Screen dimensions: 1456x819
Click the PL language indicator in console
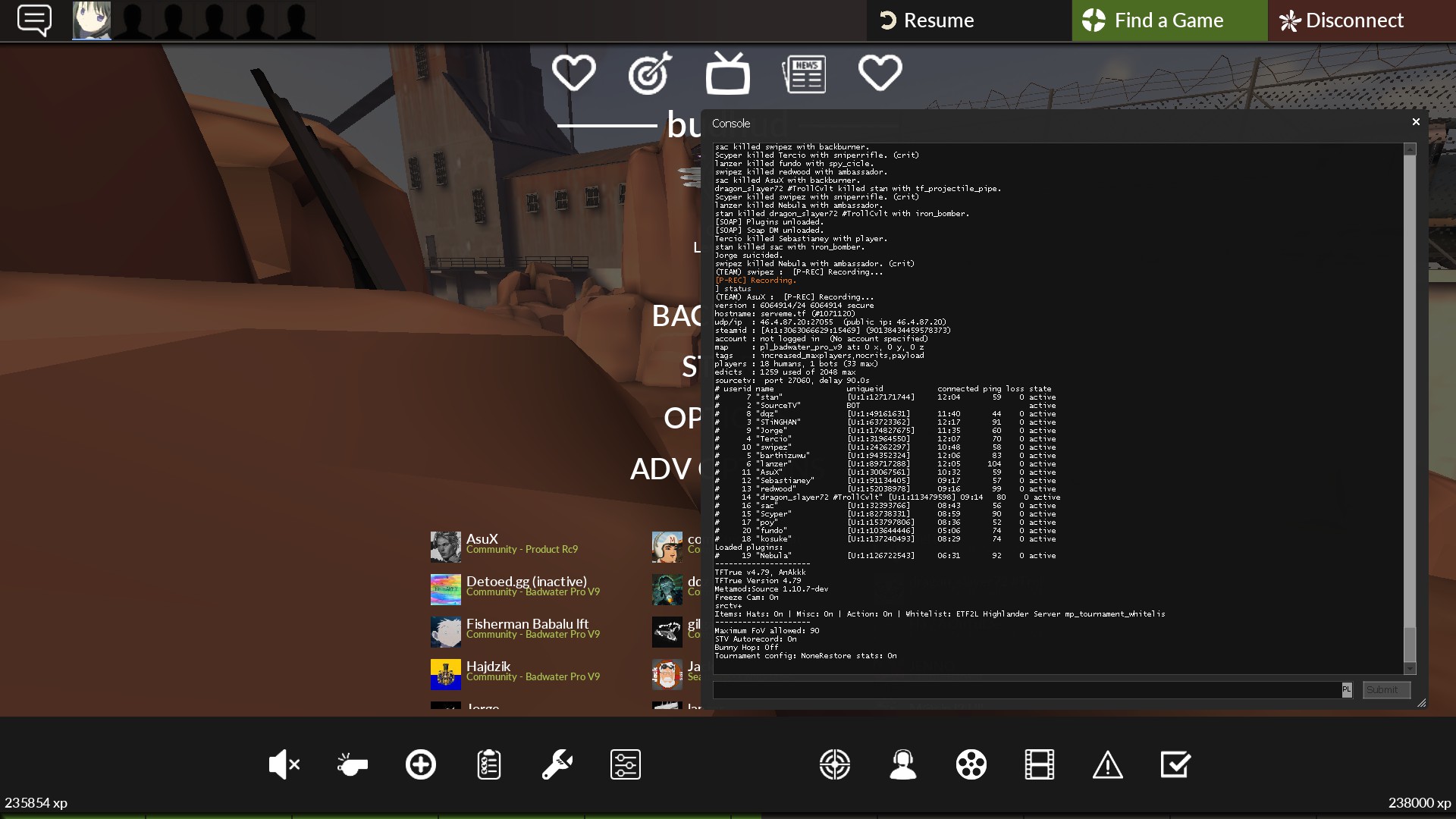(x=1347, y=690)
